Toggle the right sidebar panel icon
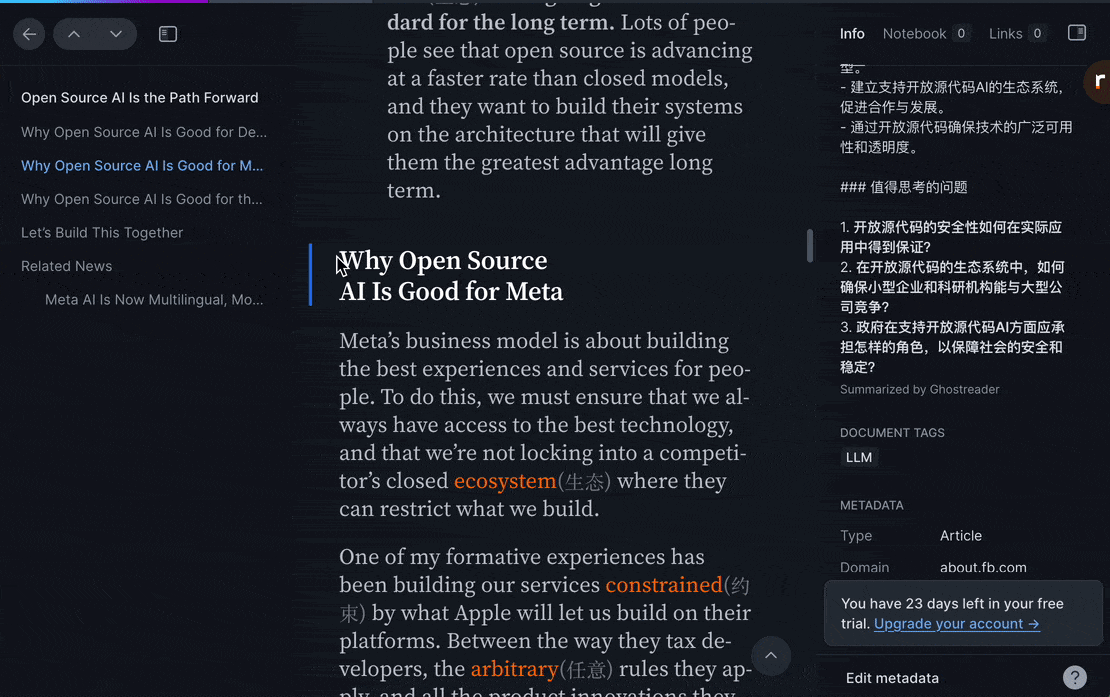Screen dimensions: 1110x697 1077,33
